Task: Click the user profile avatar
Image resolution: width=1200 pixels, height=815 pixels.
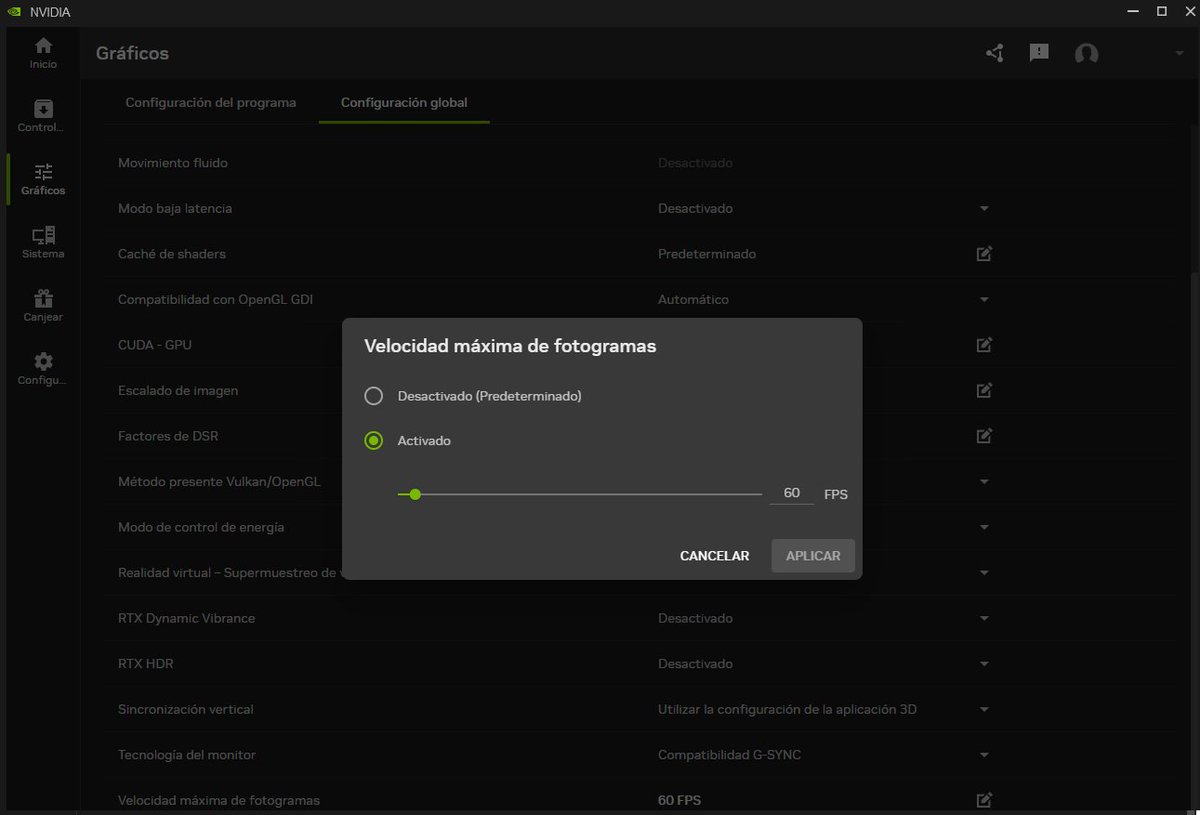Action: (x=1086, y=54)
